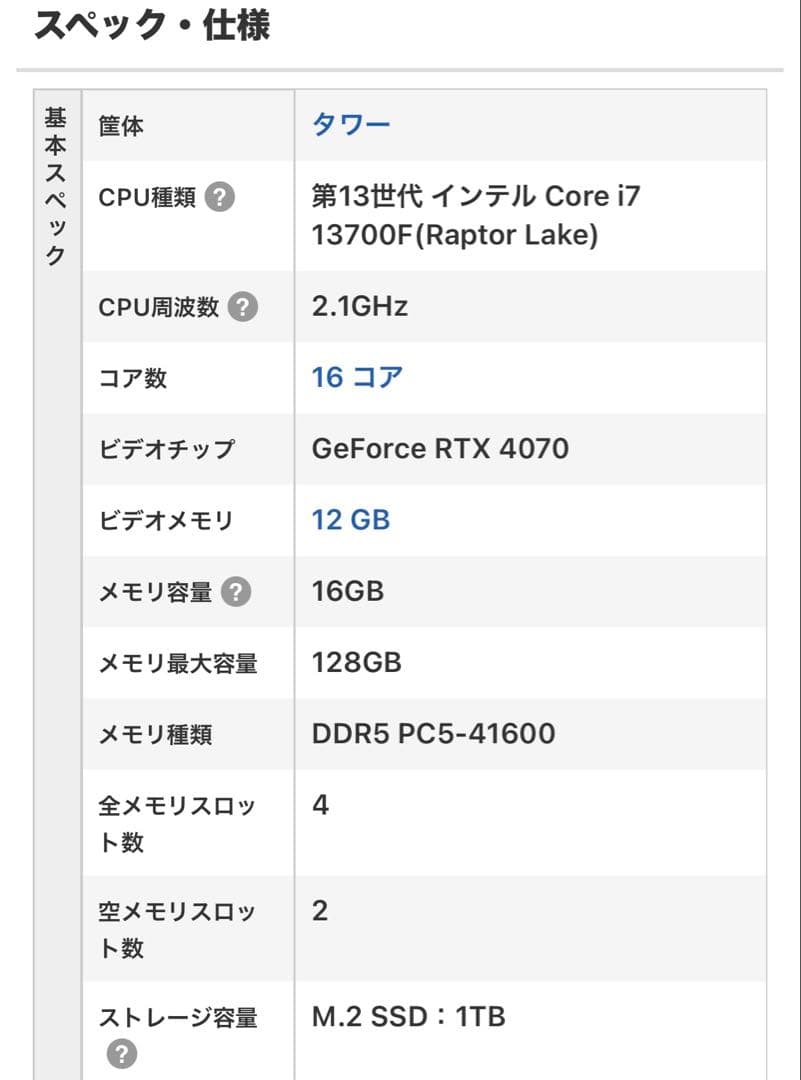Image resolution: width=801 pixels, height=1080 pixels.
Task: Click the CPU種類 row label
Action: (x=146, y=197)
